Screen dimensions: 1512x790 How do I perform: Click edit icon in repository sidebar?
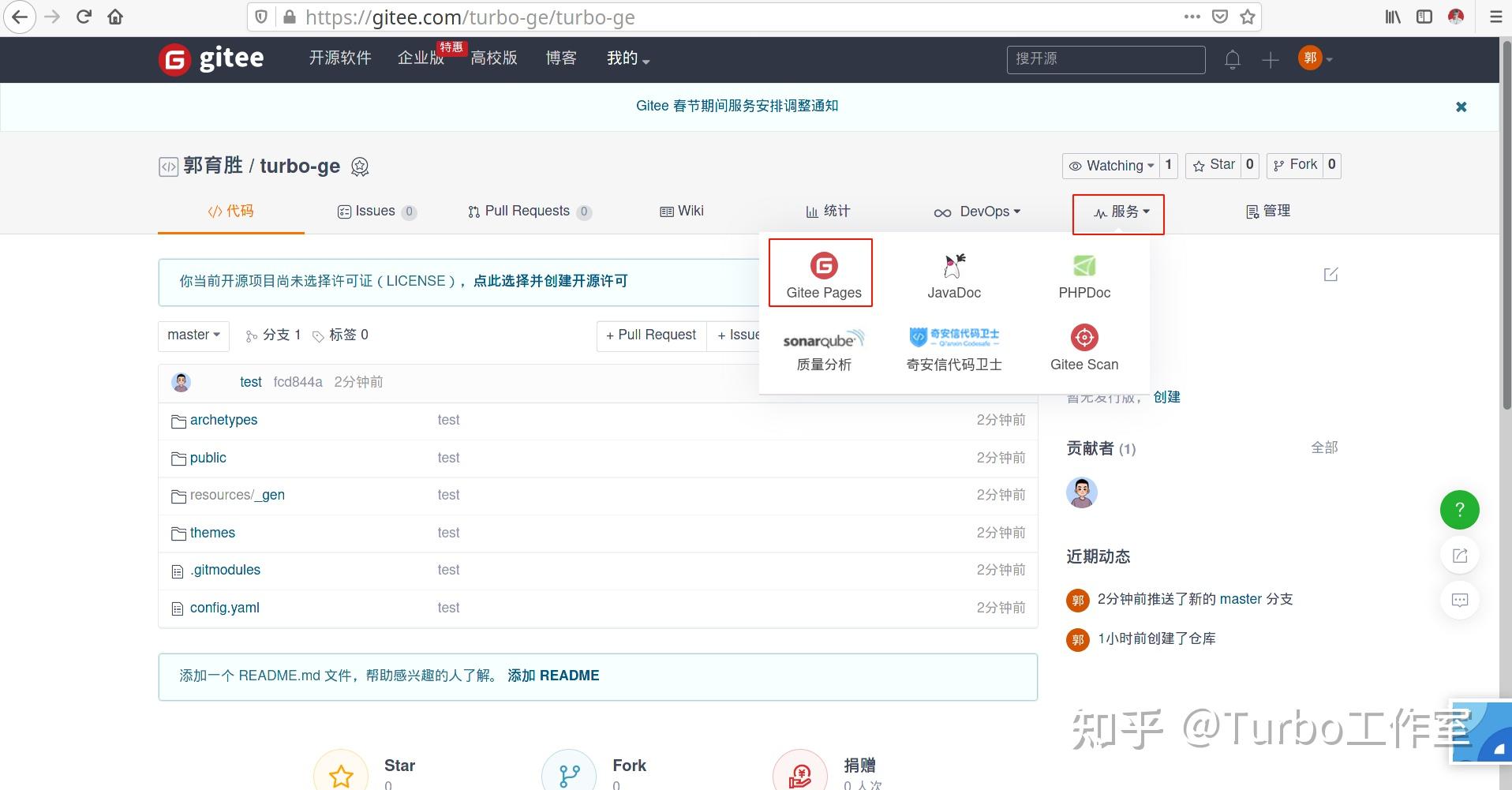point(1330,274)
